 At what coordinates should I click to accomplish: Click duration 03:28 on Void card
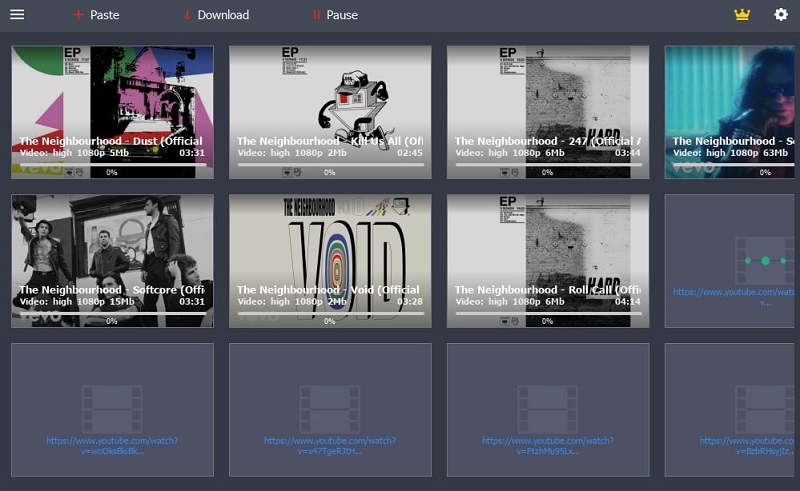(x=410, y=302)
